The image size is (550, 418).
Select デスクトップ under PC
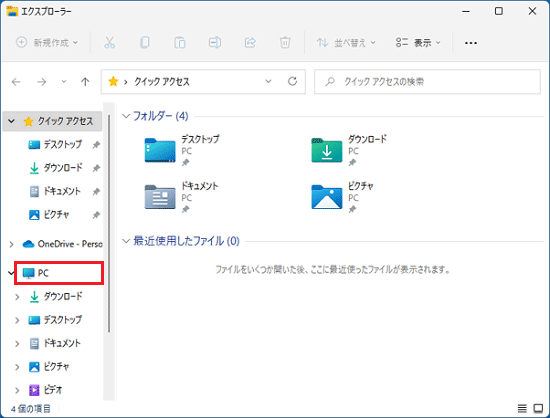point(62,320)
